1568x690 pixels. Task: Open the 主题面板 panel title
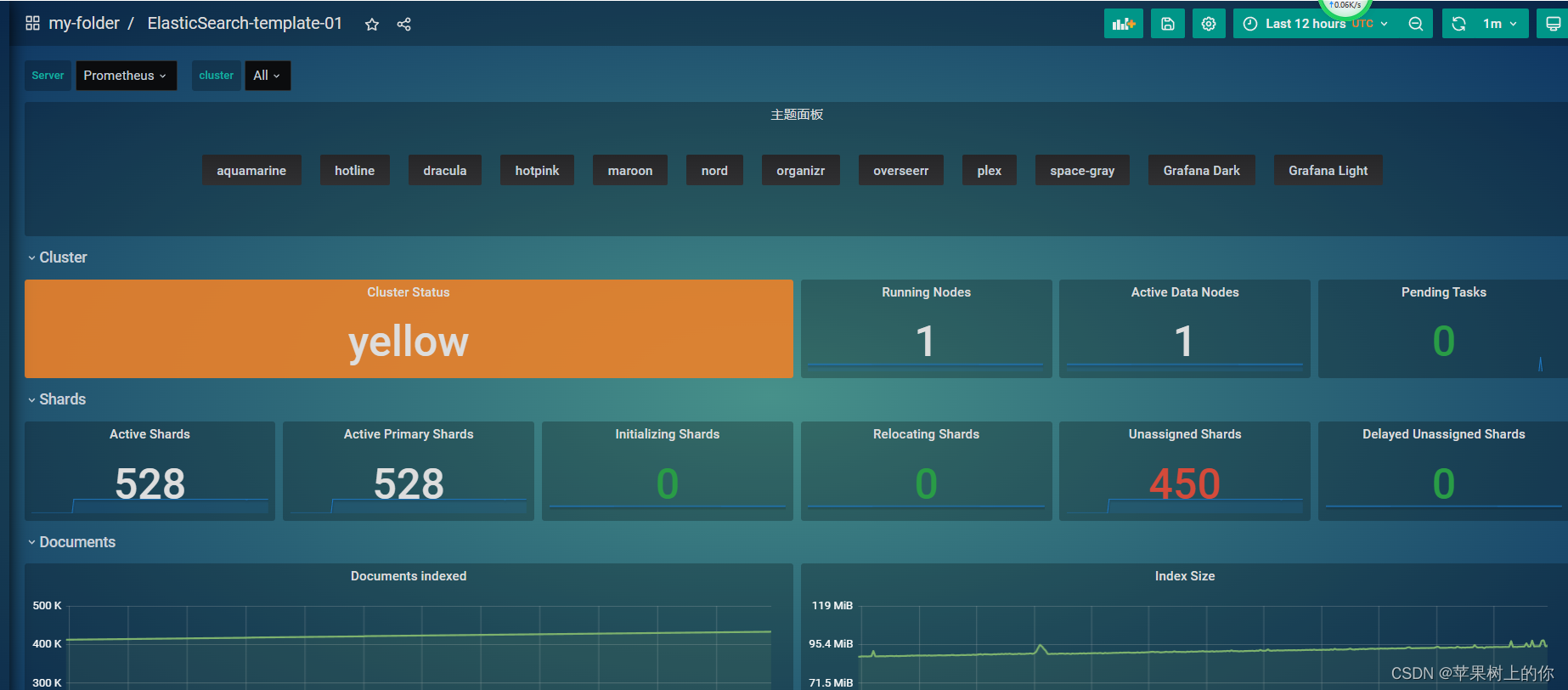click(797, 115)
